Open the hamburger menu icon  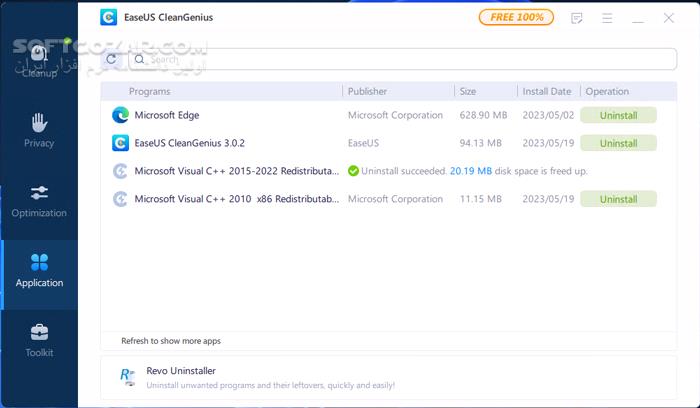click(607, 18)
